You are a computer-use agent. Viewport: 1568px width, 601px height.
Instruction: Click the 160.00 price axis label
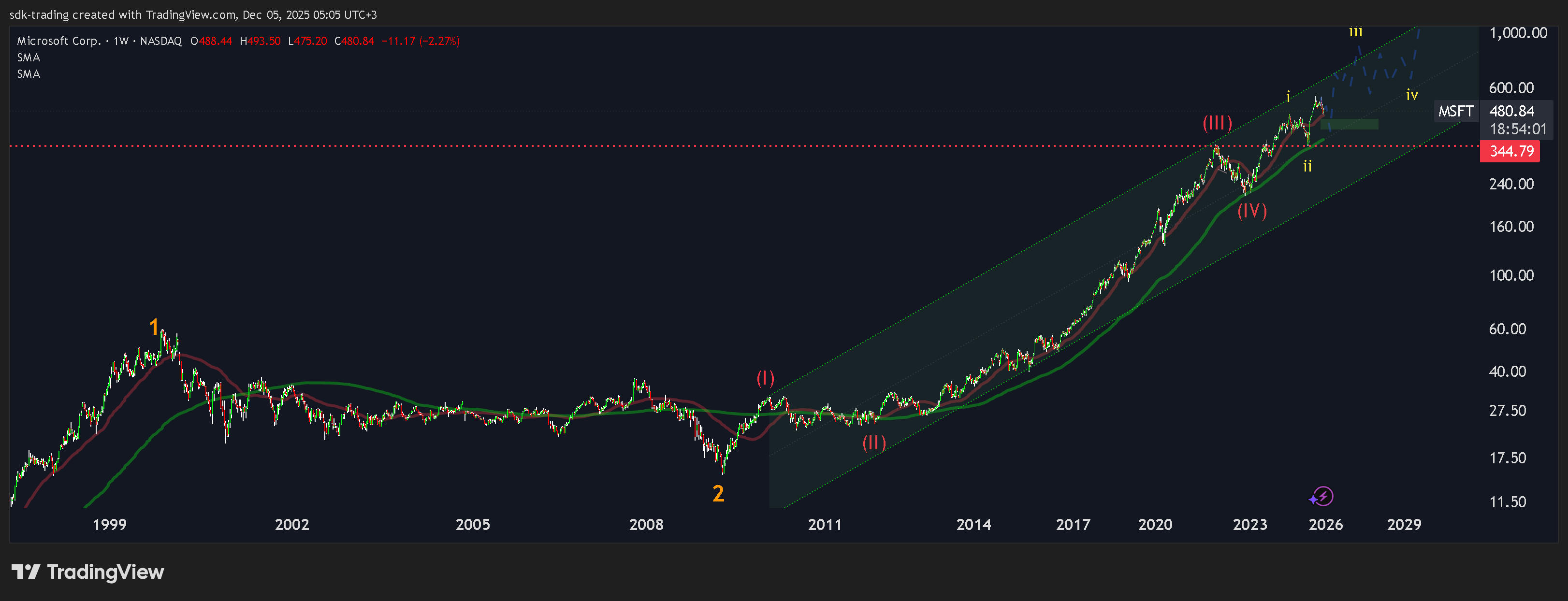1511,226
